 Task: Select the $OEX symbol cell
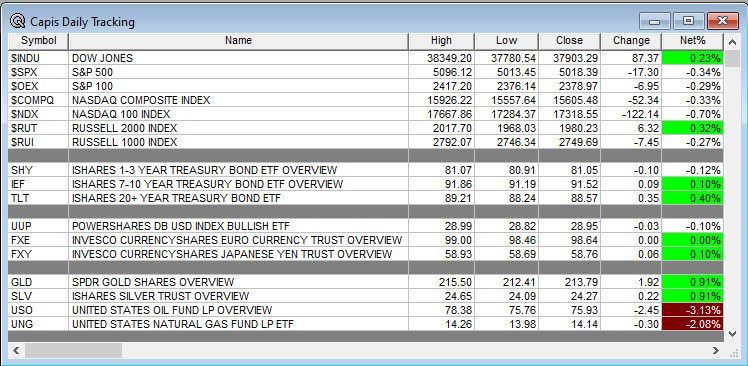coord(39,86)
